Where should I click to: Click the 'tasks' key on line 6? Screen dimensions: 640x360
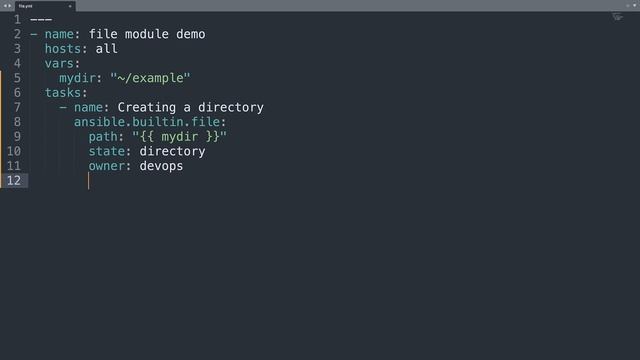tap(63, 93)
